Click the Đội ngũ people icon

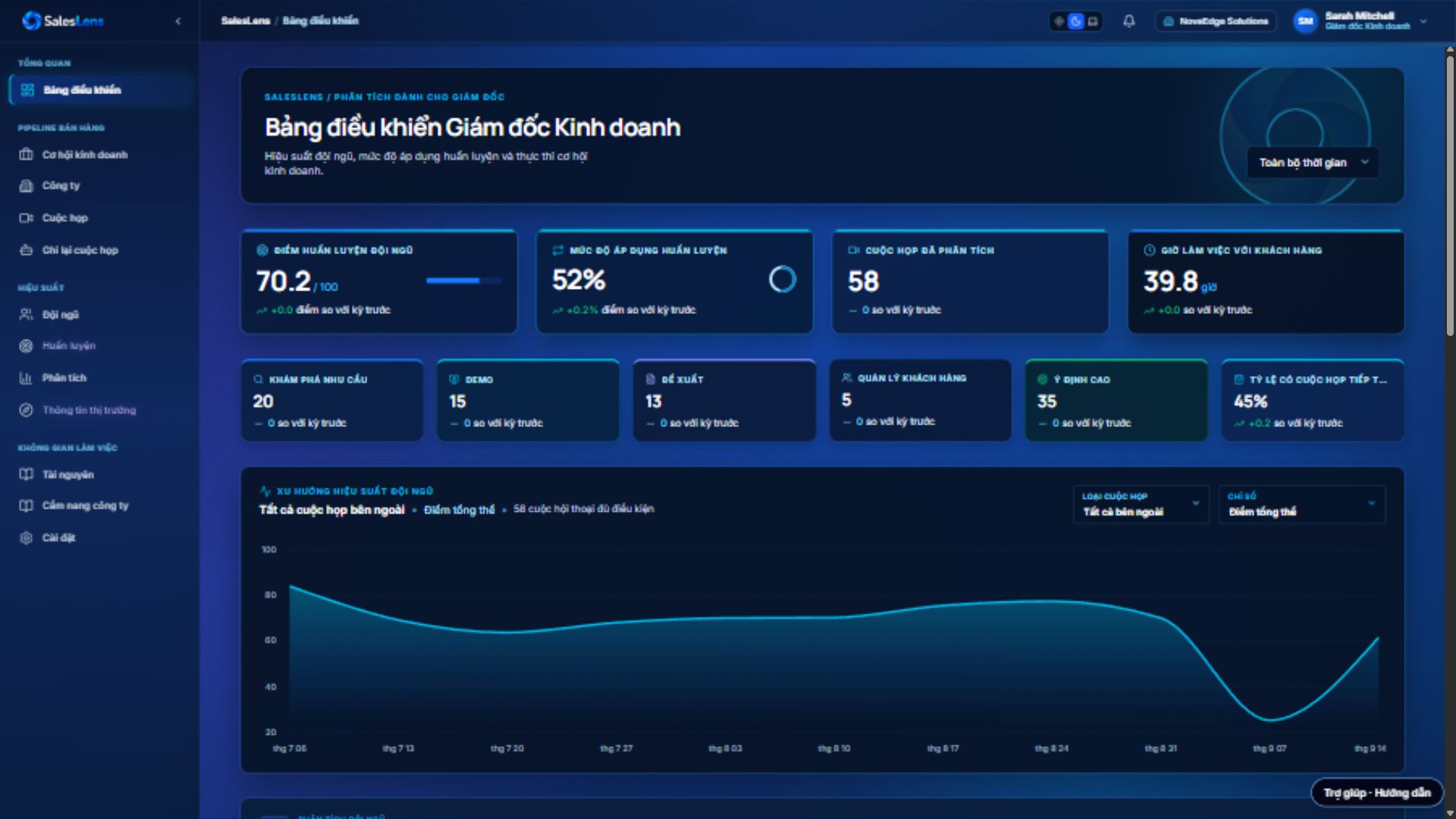(x=26, y=315)
